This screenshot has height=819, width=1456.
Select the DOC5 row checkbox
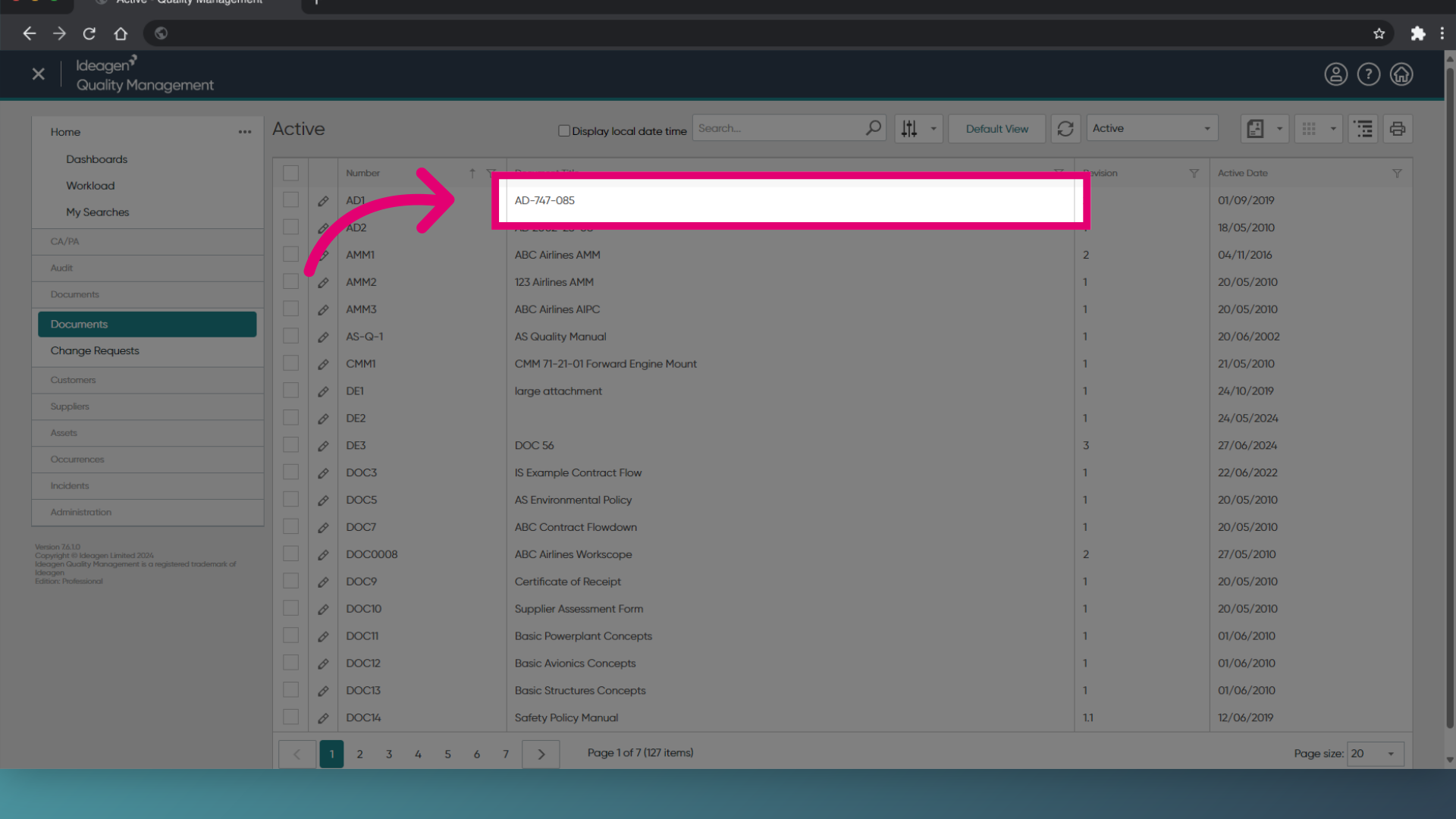(x=290, y=499)
